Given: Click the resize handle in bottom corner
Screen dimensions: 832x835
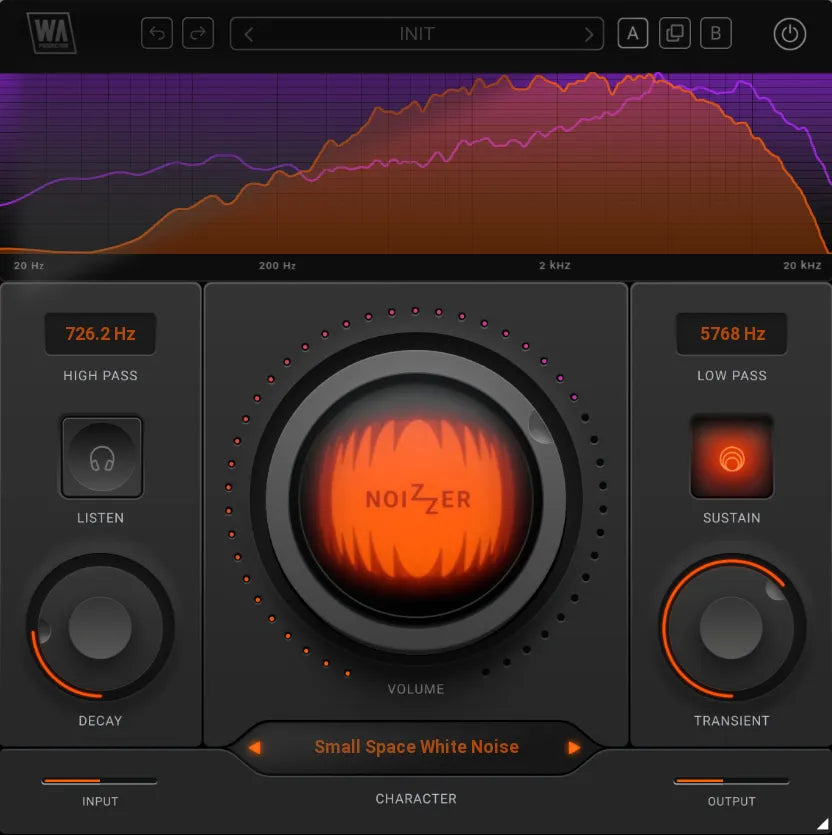Looking at the screenshot, I should click(x=822, y=825).
